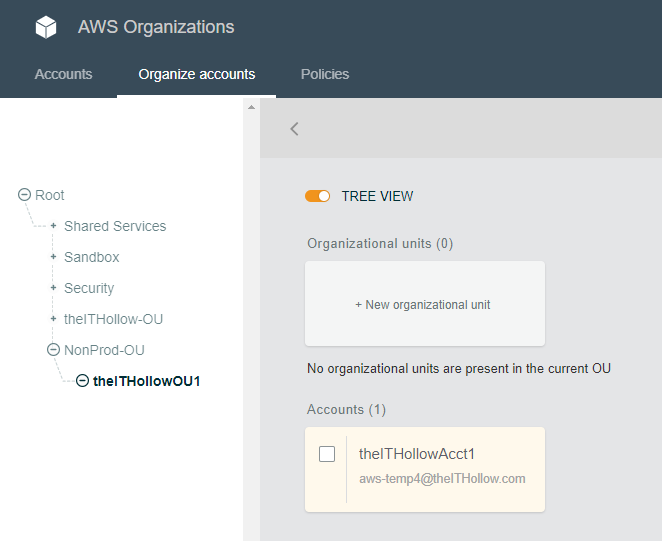This screenshot has width=662, height=541.
Task: Expand the Security plus icon
Action: point(53,288)
